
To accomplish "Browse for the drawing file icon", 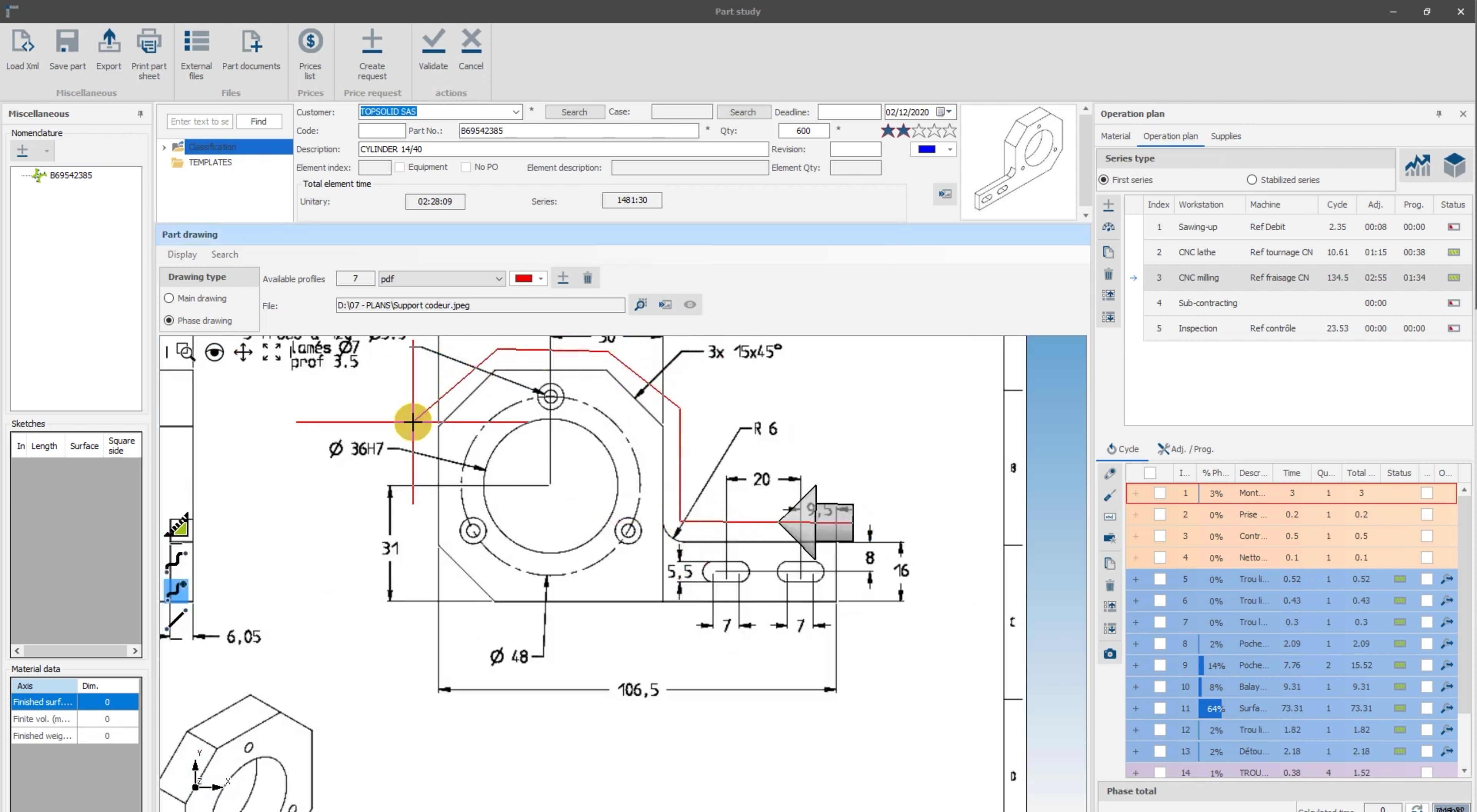I will pos(640,305).
